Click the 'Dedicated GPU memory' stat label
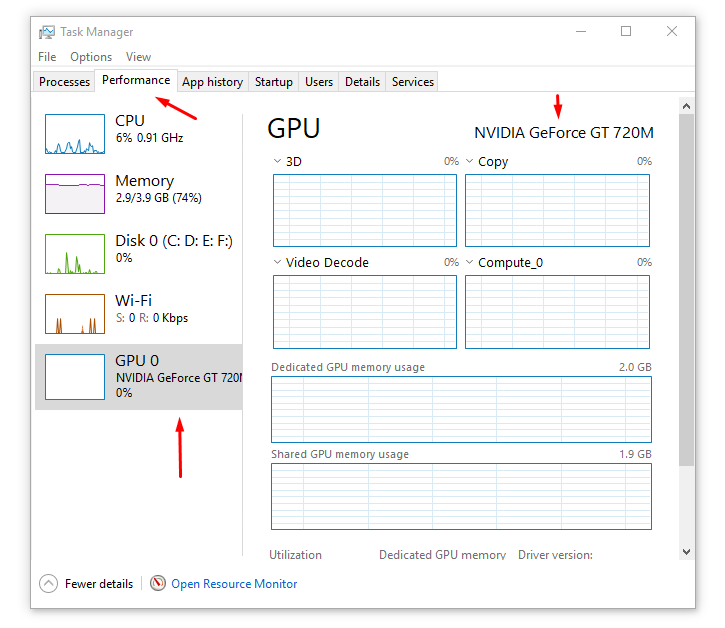This screenshot has height=628, width=725. click(442, 555)
